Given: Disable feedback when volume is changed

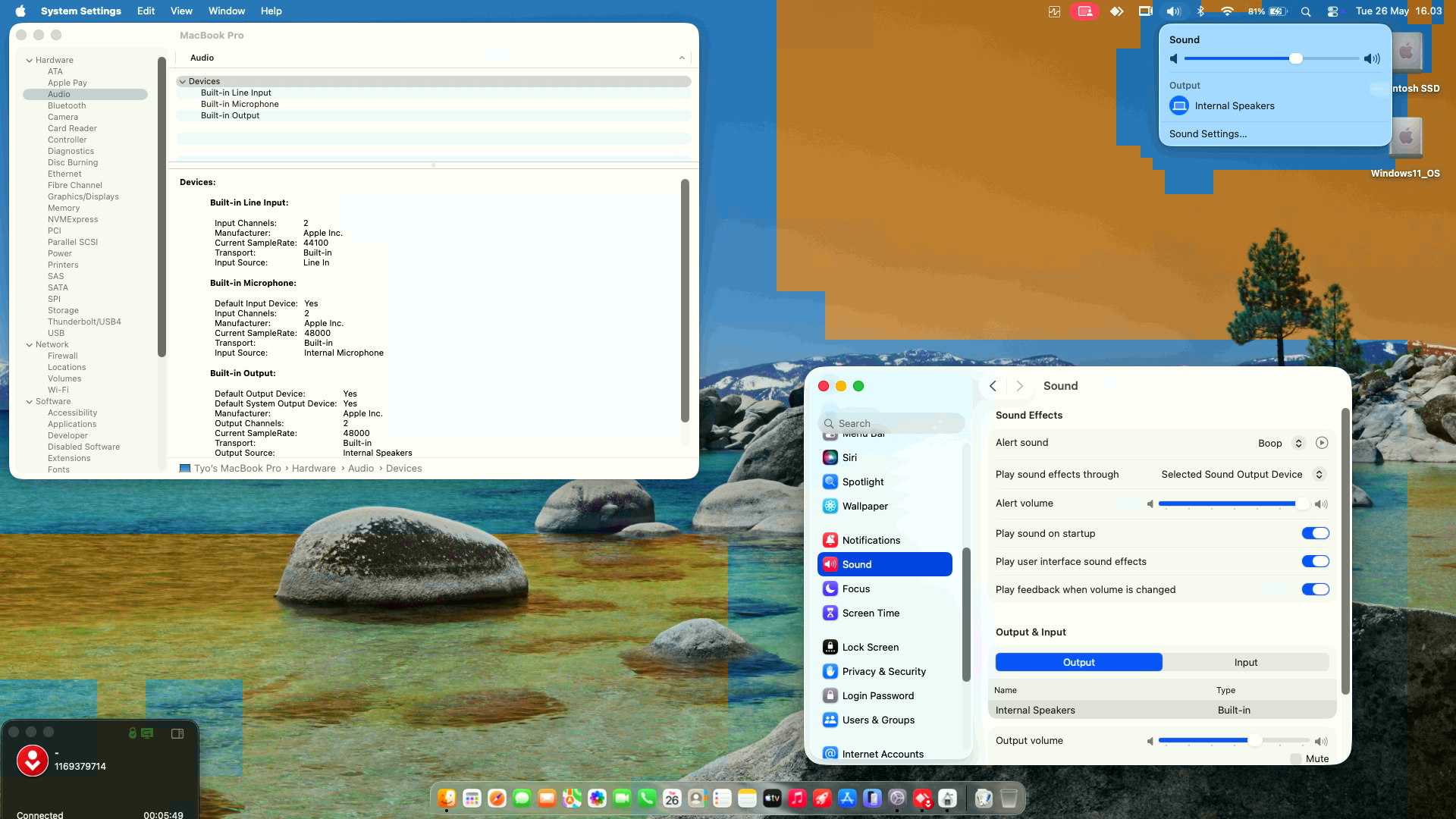Looking at the screenshot, I should 1315,589.
